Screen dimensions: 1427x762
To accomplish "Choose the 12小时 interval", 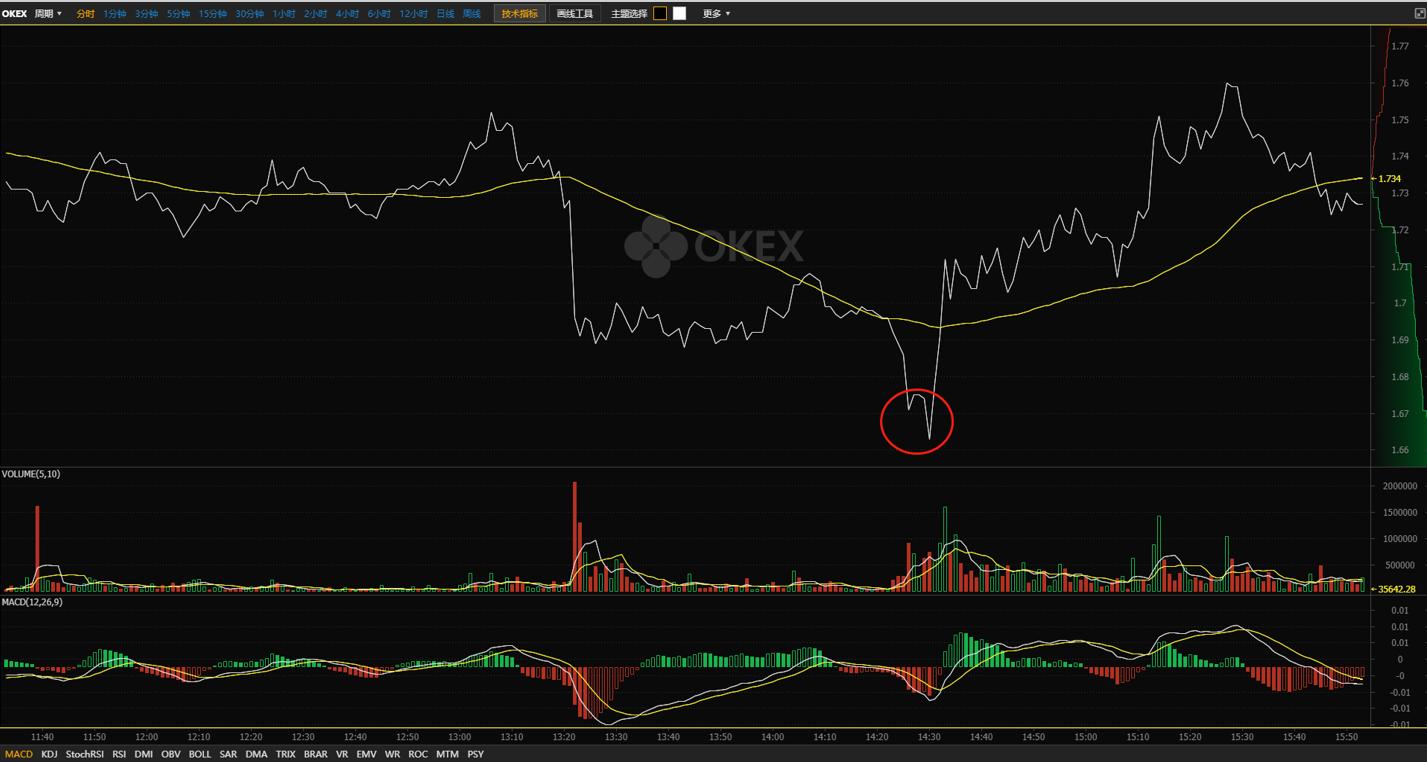I will [414, 14].
